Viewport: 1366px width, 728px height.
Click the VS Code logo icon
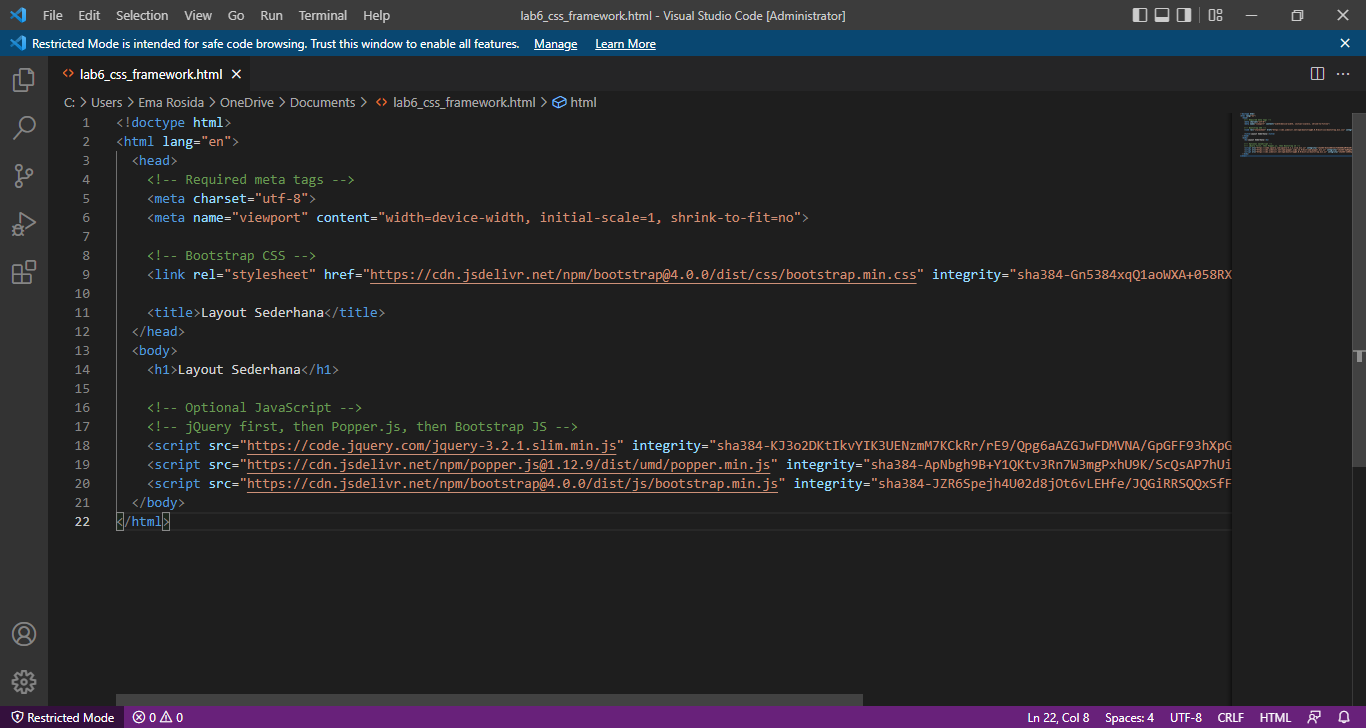17,15
